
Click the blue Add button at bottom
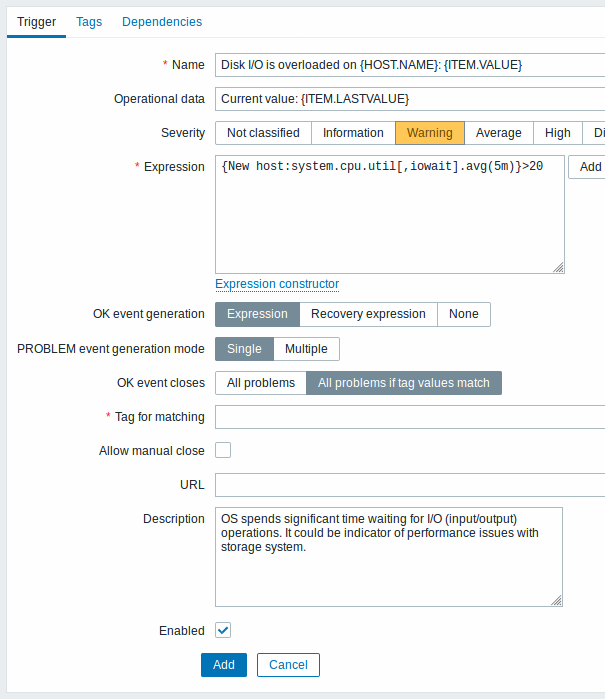pyautogui.click(x=224, y=665)
